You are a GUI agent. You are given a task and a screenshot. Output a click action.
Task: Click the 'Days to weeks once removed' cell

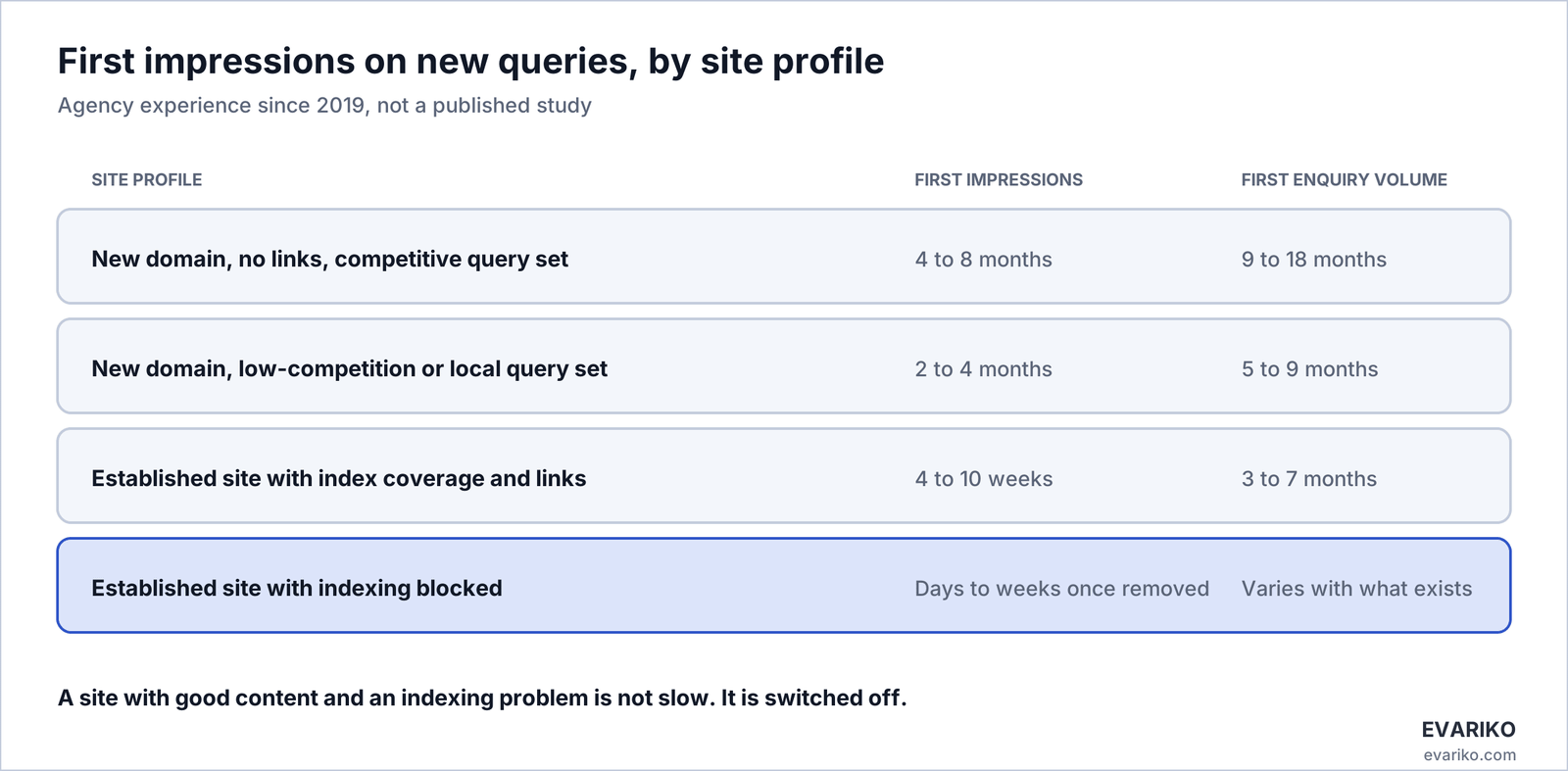tap(1061, 589)
